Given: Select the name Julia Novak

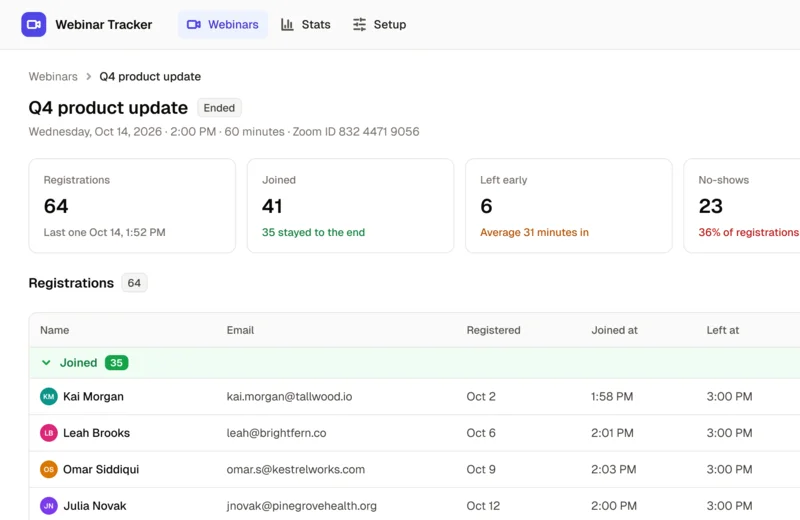Looking at the screenshot, I should (x=95, y=506).
